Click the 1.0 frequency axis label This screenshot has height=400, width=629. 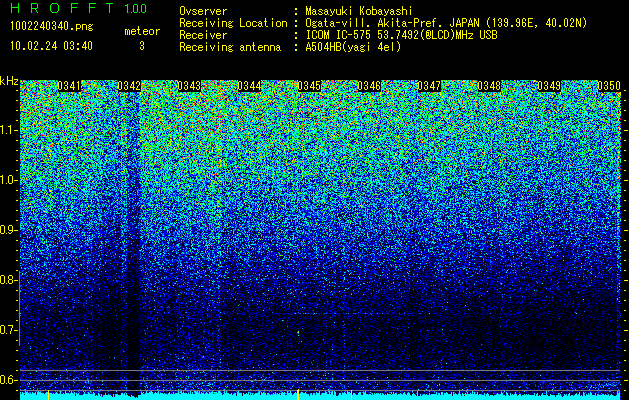click(8, 180)
